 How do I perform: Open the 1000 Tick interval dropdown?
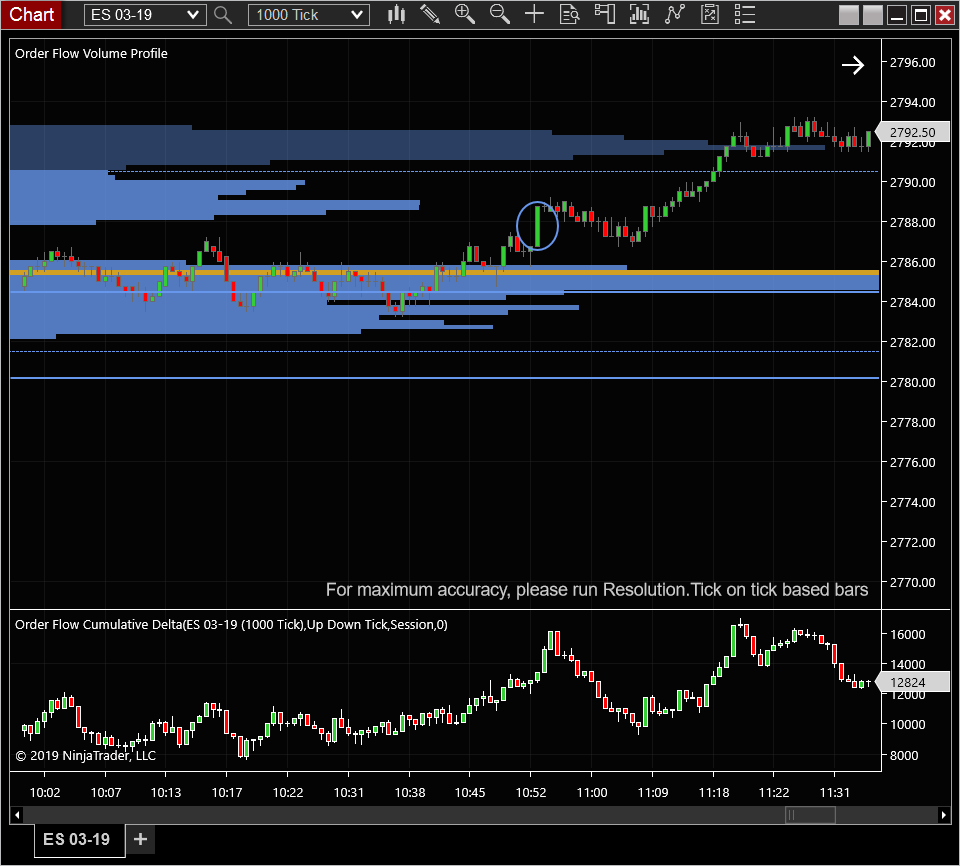309,15
